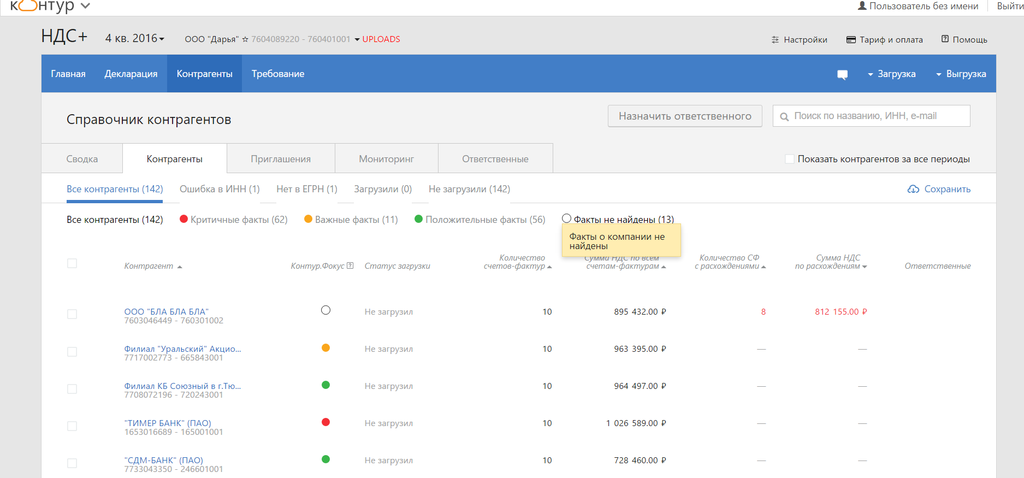Click the cloud Сохранить icon
Image resolution: width=1024 pixels, height=478 pixels.
(x=913, y=189)
